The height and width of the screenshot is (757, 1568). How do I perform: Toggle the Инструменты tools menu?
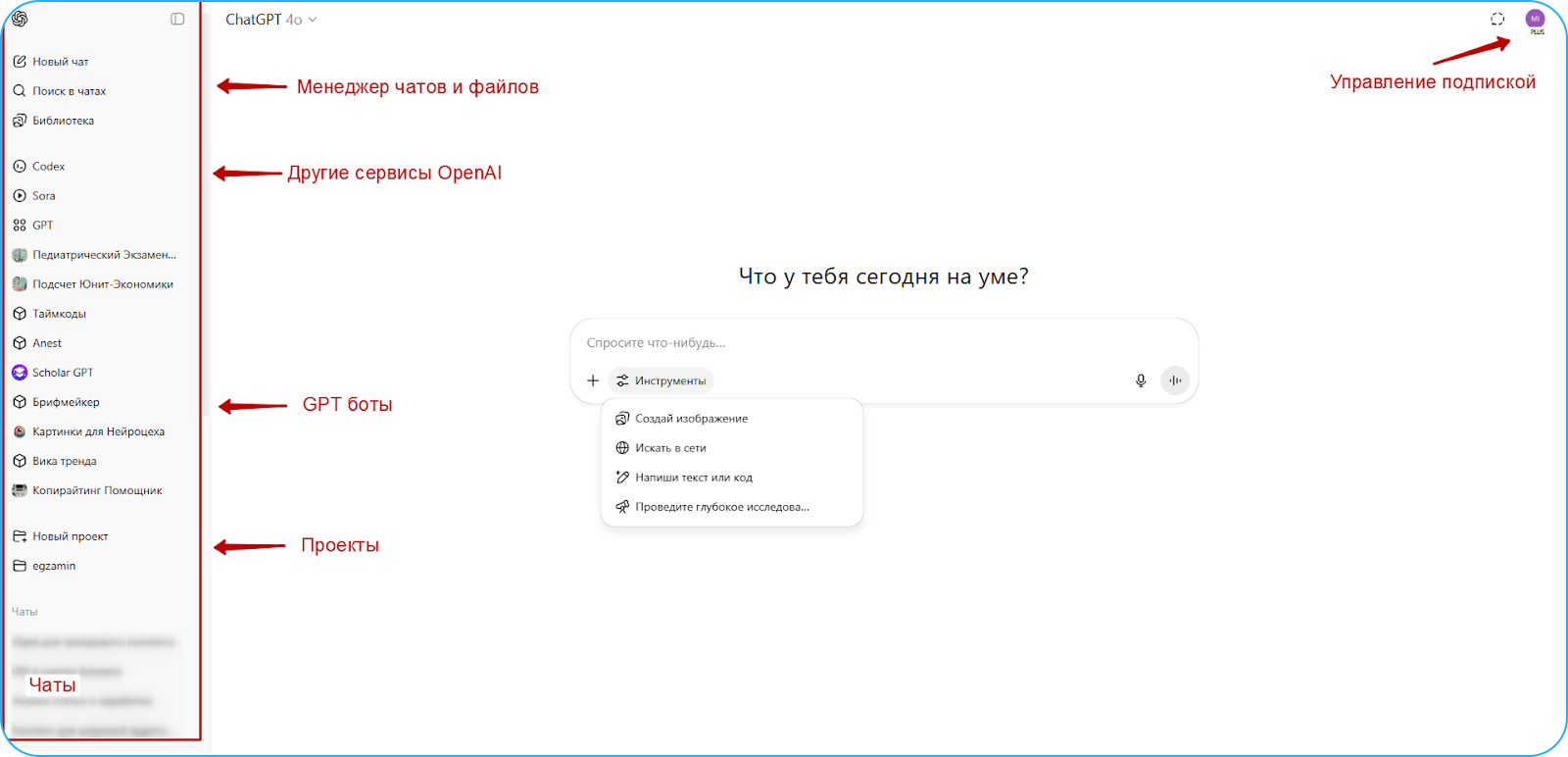coord(661,380)
